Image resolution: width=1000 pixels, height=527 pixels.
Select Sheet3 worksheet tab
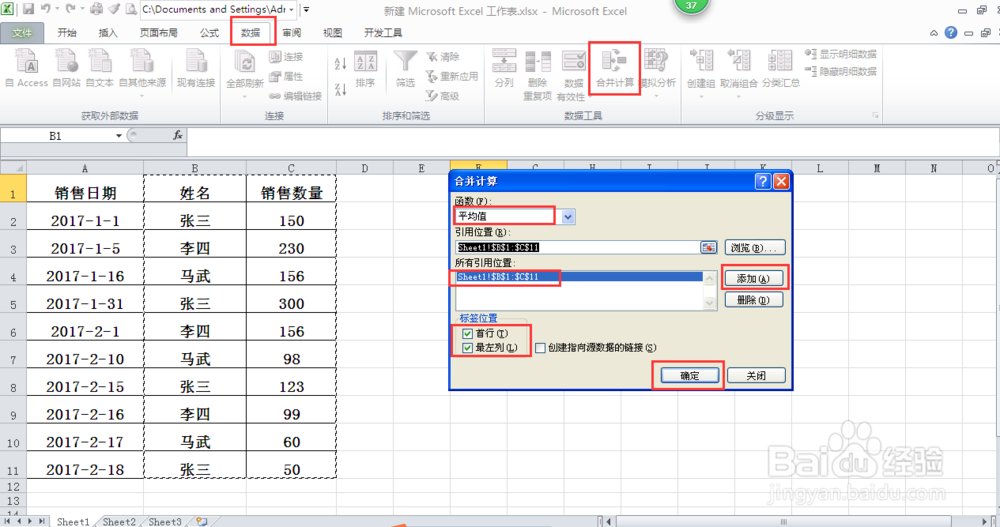point(165,521)
